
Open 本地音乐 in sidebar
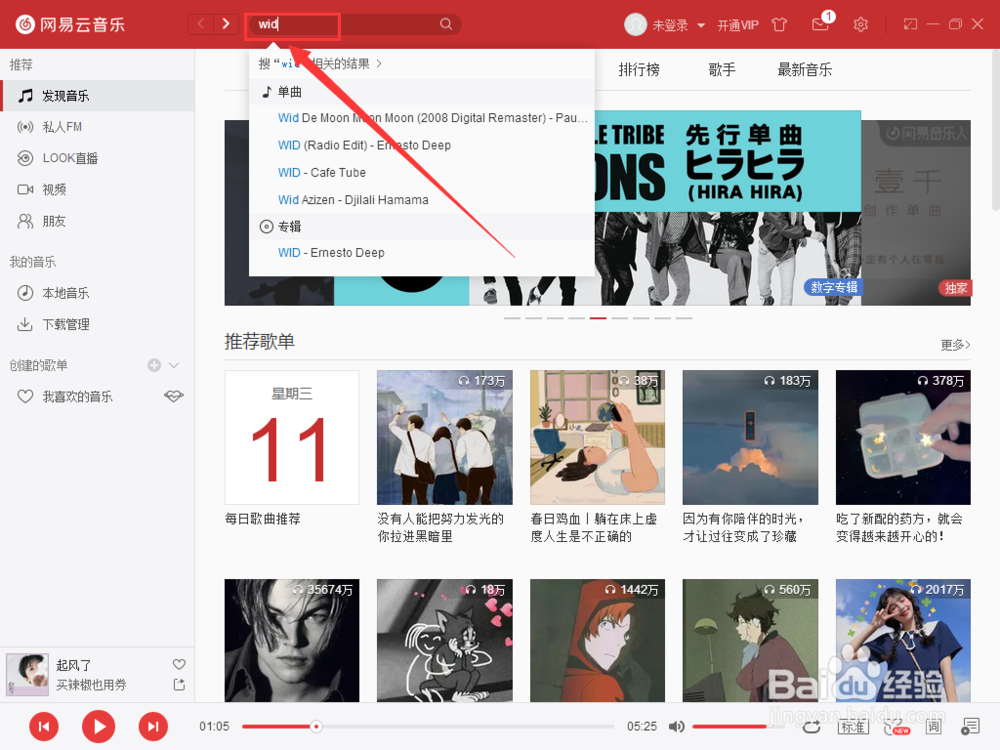(98, 293)
